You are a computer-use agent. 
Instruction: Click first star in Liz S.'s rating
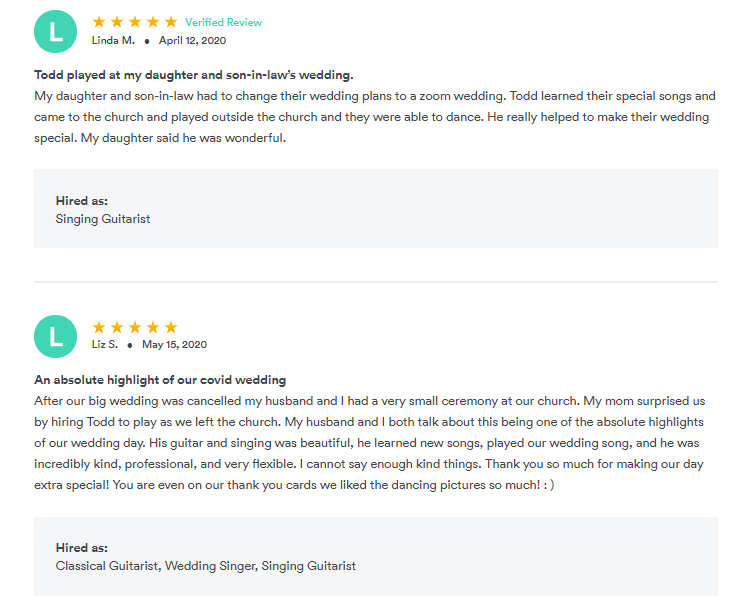click(99, 327)
